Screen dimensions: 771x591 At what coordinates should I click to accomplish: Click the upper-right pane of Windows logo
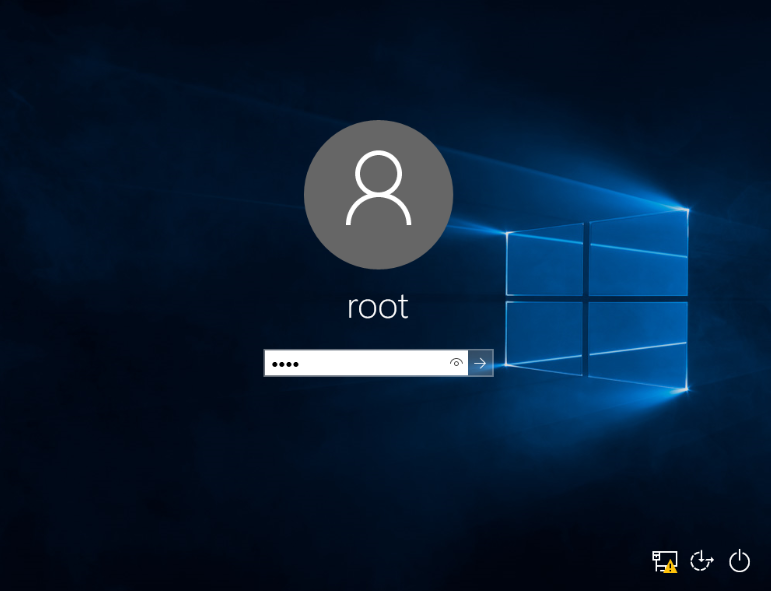(x=638, y=253)
